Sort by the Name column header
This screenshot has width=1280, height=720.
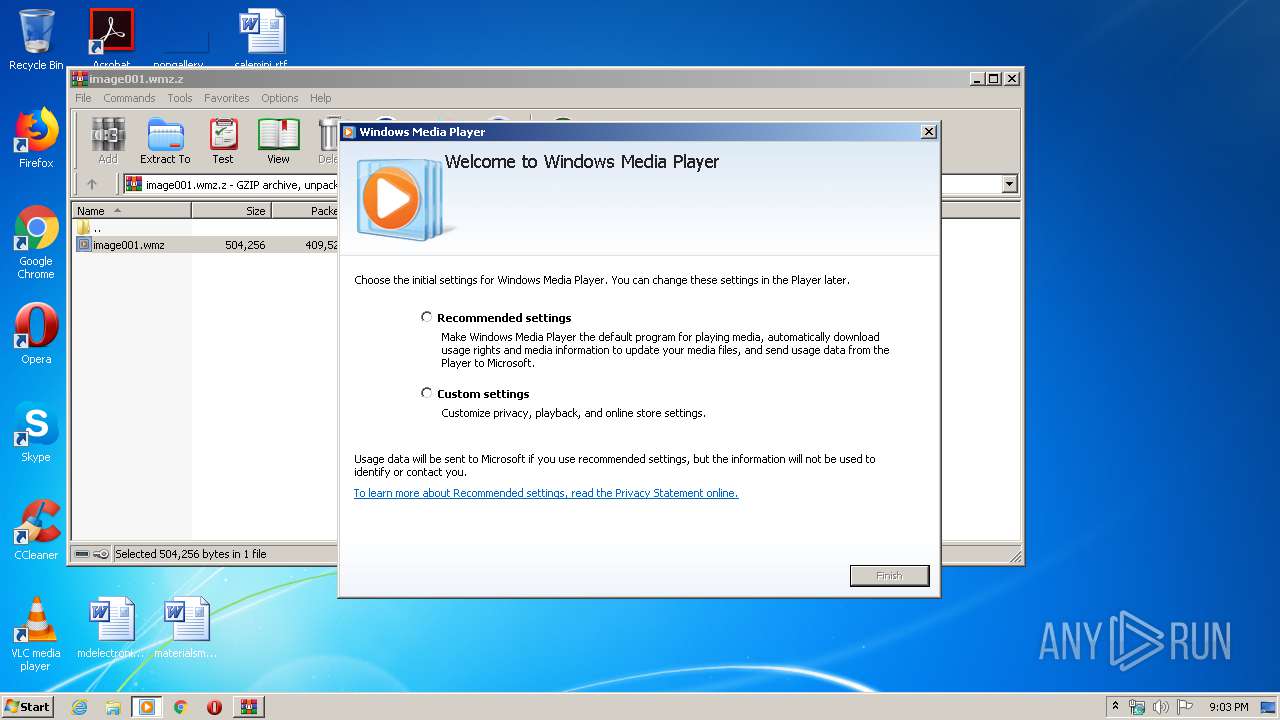point(131,210)
